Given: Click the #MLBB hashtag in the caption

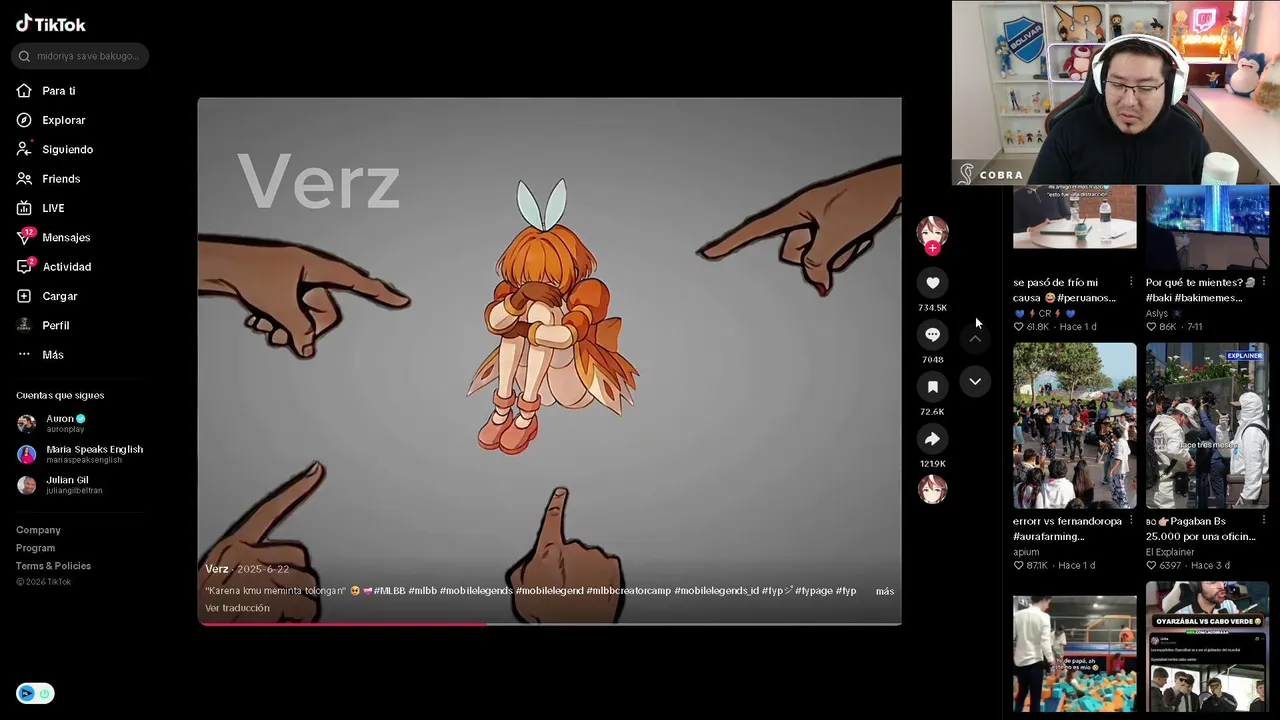Looking at the screenshot, I should point(390,591).
